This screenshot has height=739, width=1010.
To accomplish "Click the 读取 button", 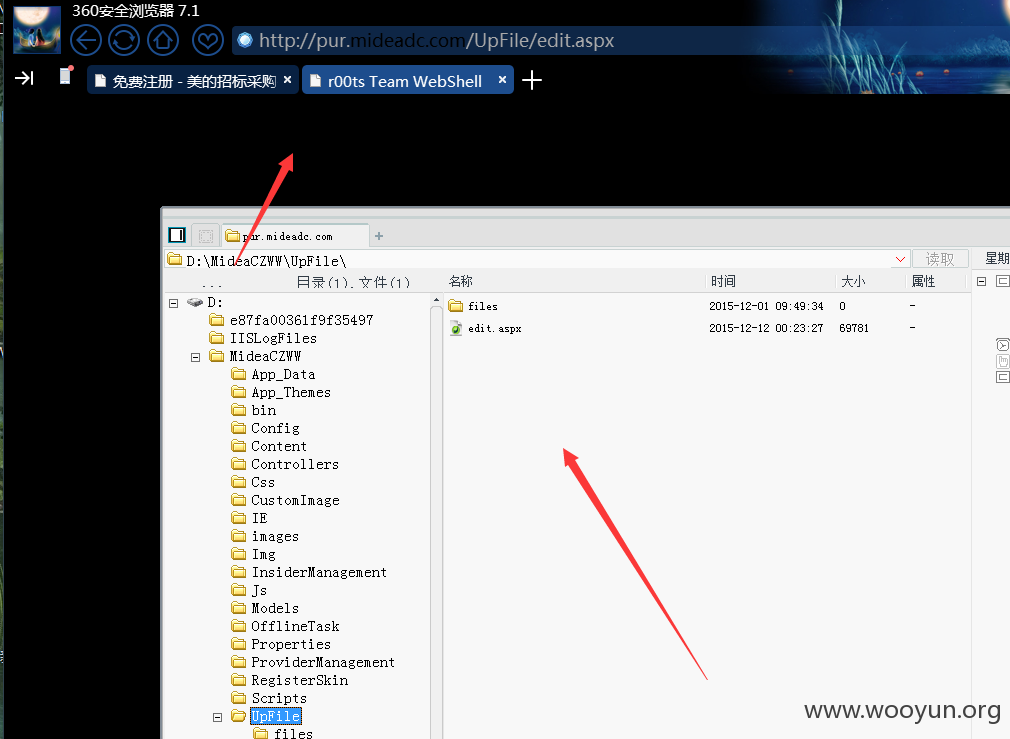I will tap(940, 259).
